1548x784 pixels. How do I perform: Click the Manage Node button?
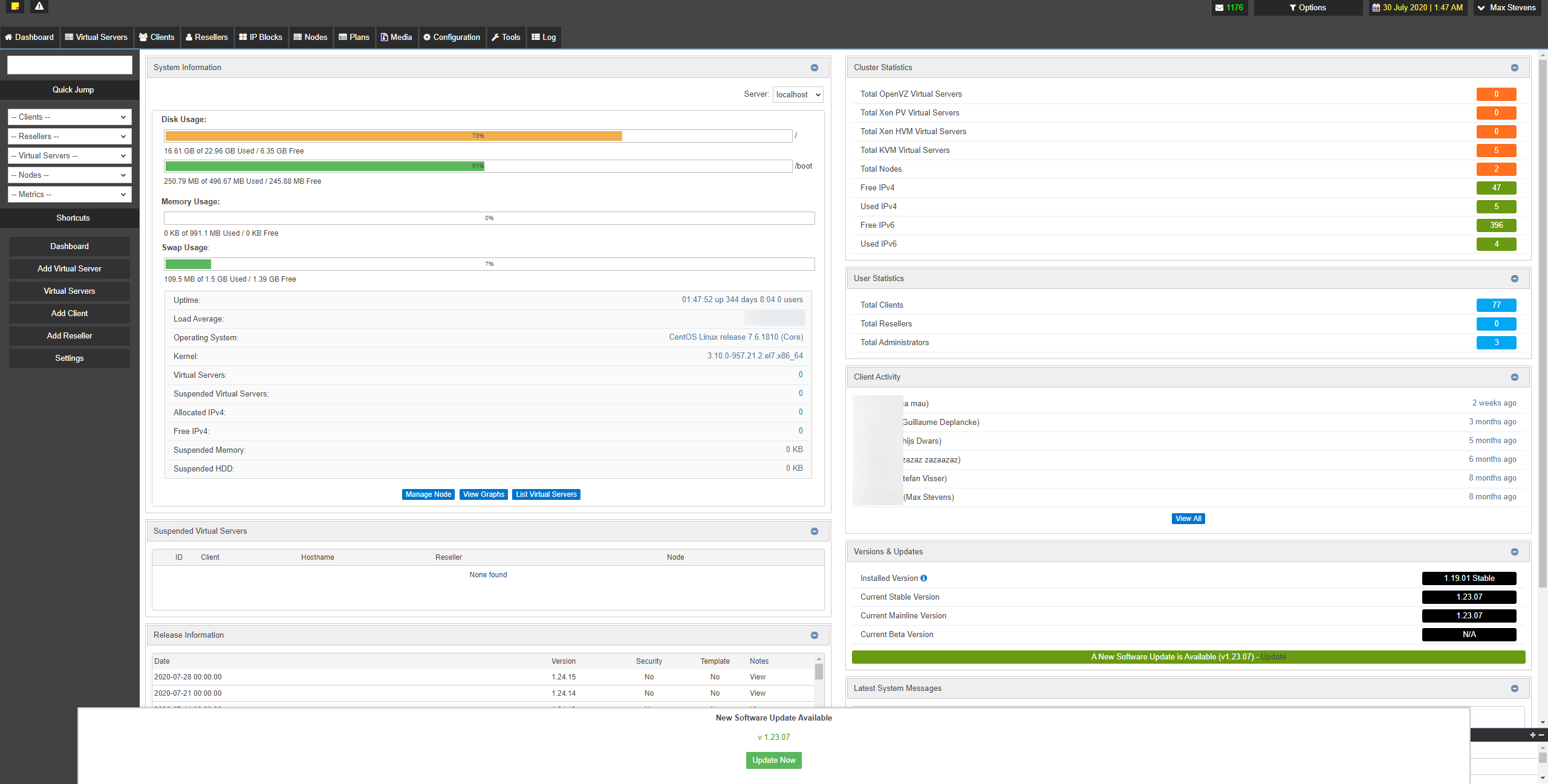click(428, 494)
